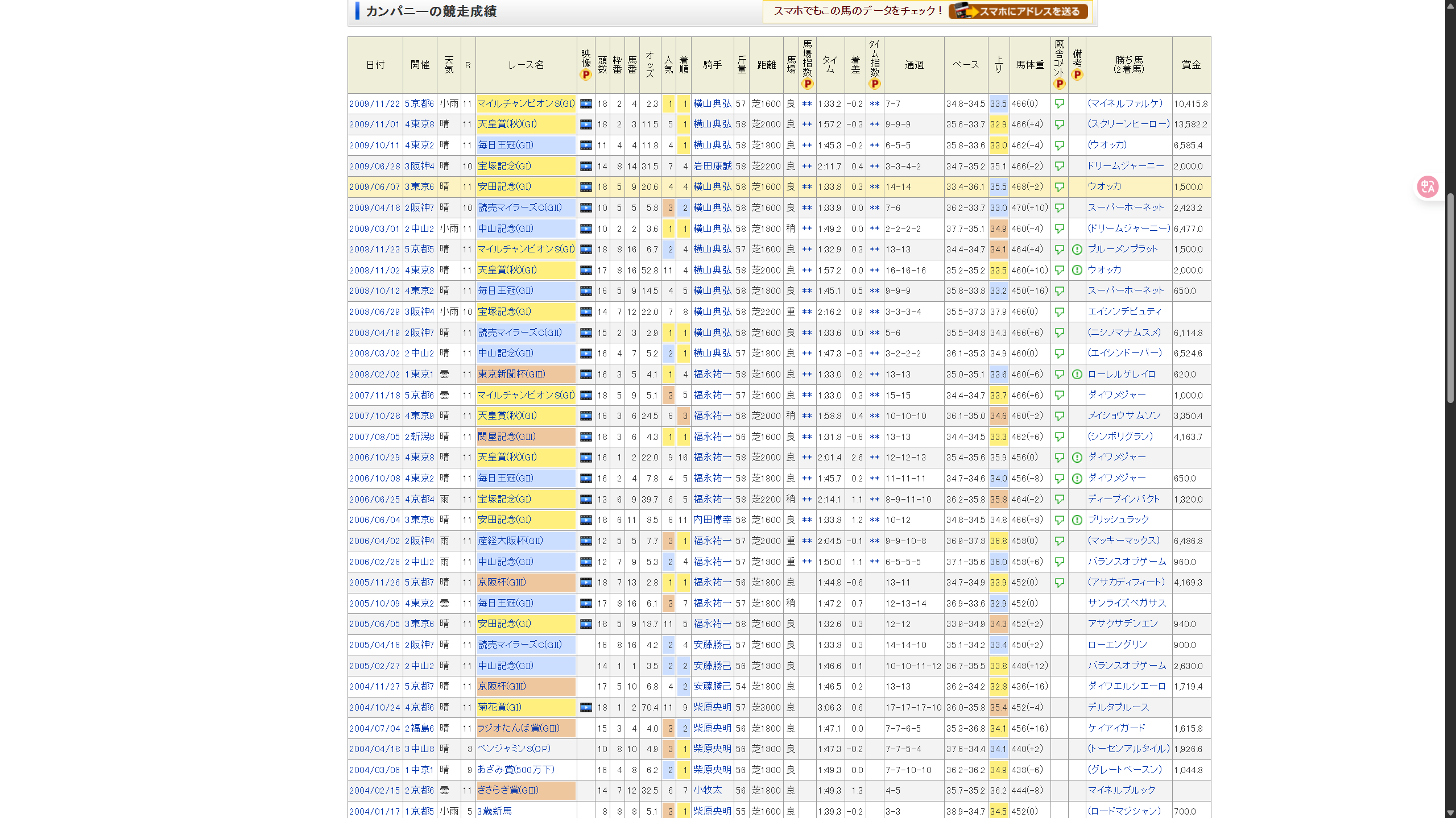
Task: Play race video for 2009/10/11 毎日王冠
Action: [585, 146]
